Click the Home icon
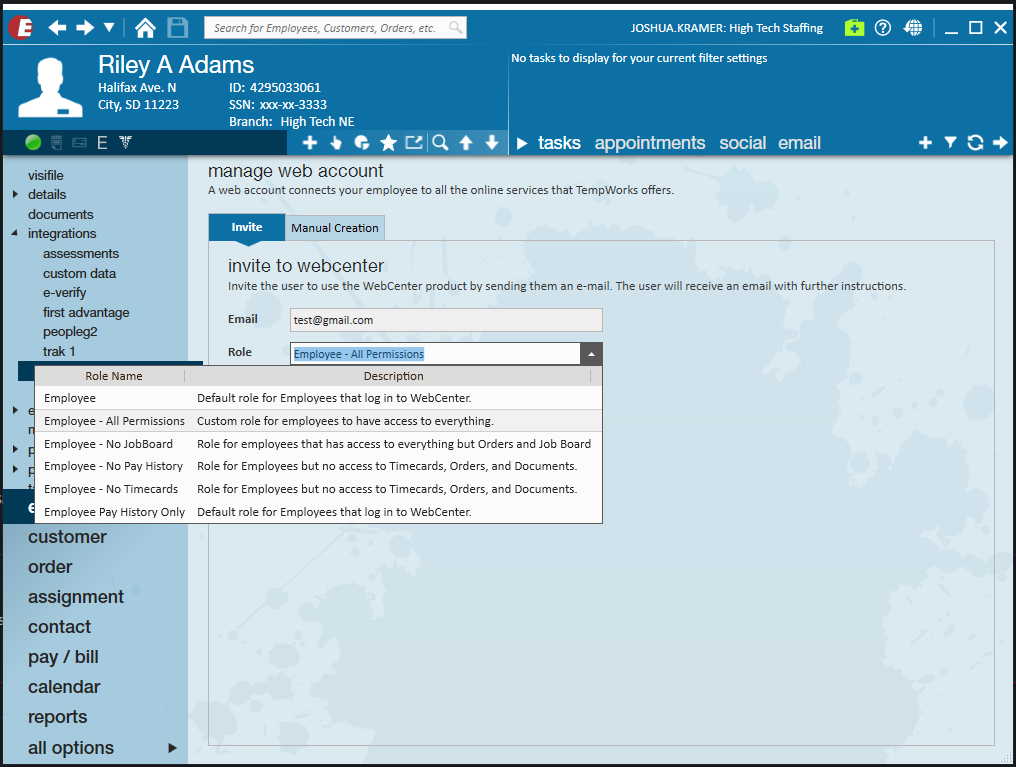This screenshot has height=767, width=1016. point(145,27)
